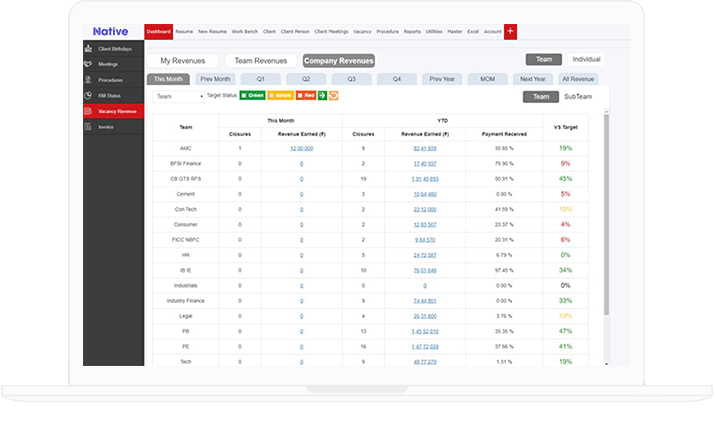
Task: Click the red plus button in the top menu
Action: pos(510,31)
